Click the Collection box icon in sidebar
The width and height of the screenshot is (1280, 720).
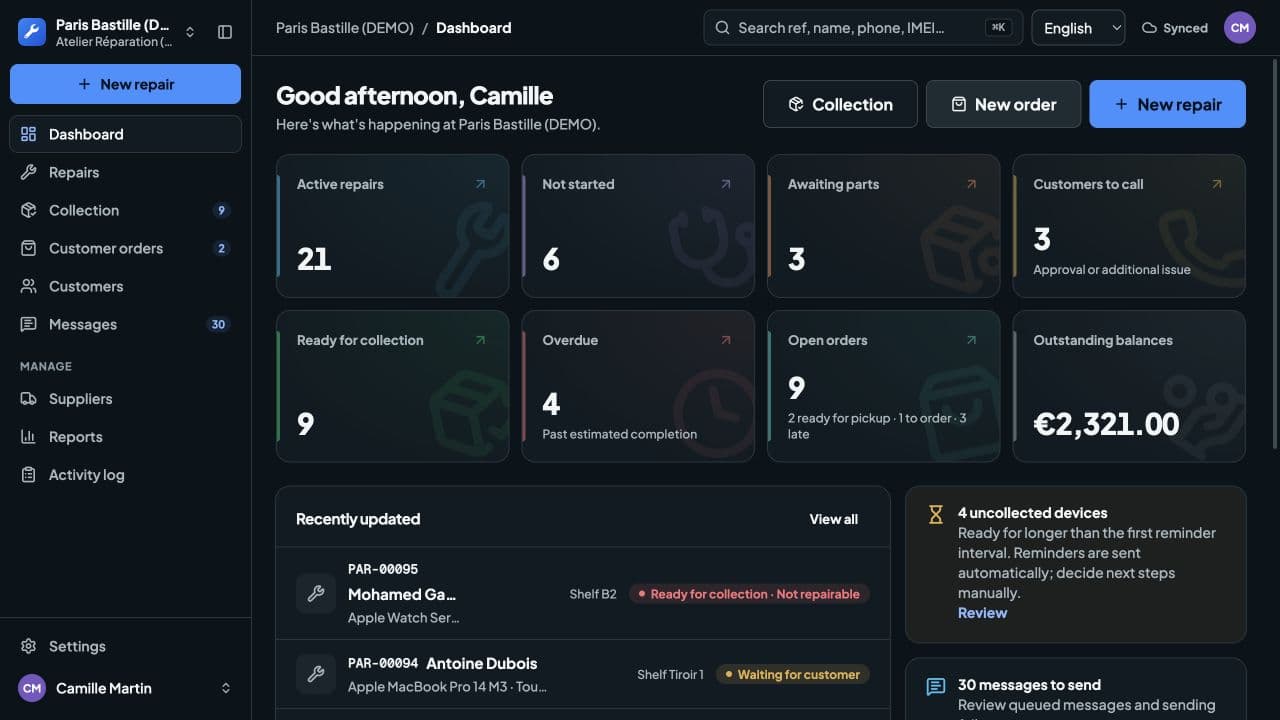[29, 210]
